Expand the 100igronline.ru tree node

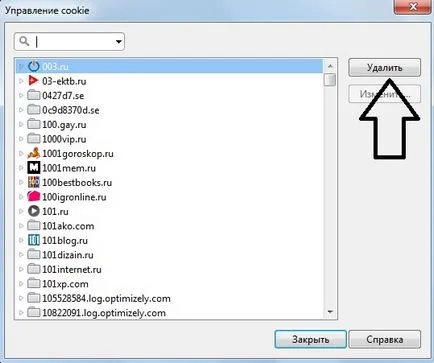tap(21, 197)
